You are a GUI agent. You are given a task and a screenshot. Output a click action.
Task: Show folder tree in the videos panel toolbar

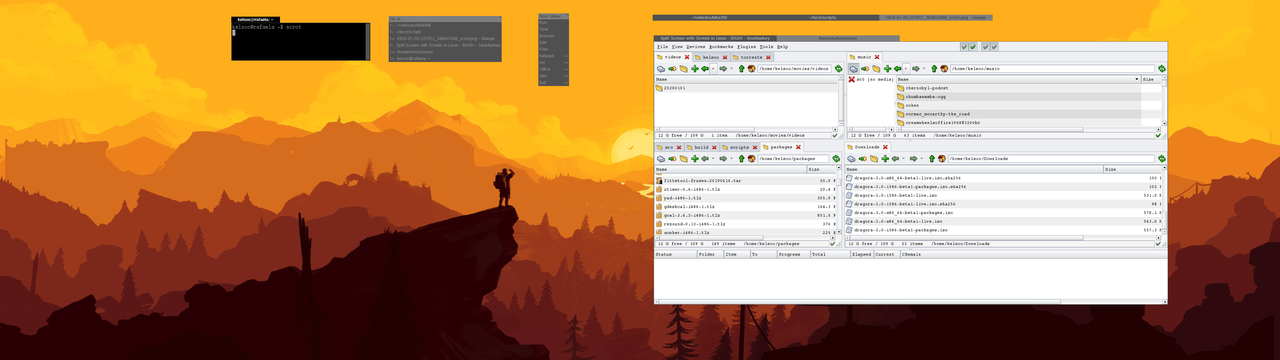[684, 69]
